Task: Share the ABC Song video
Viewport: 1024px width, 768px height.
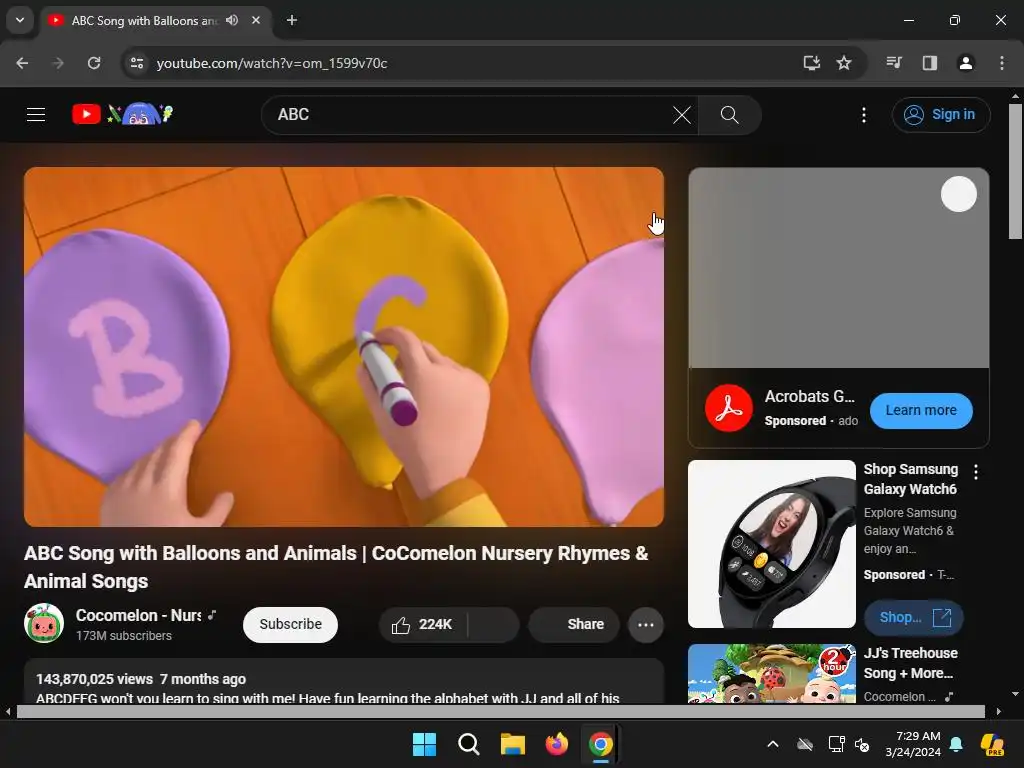Action: (x=573, y=625)
